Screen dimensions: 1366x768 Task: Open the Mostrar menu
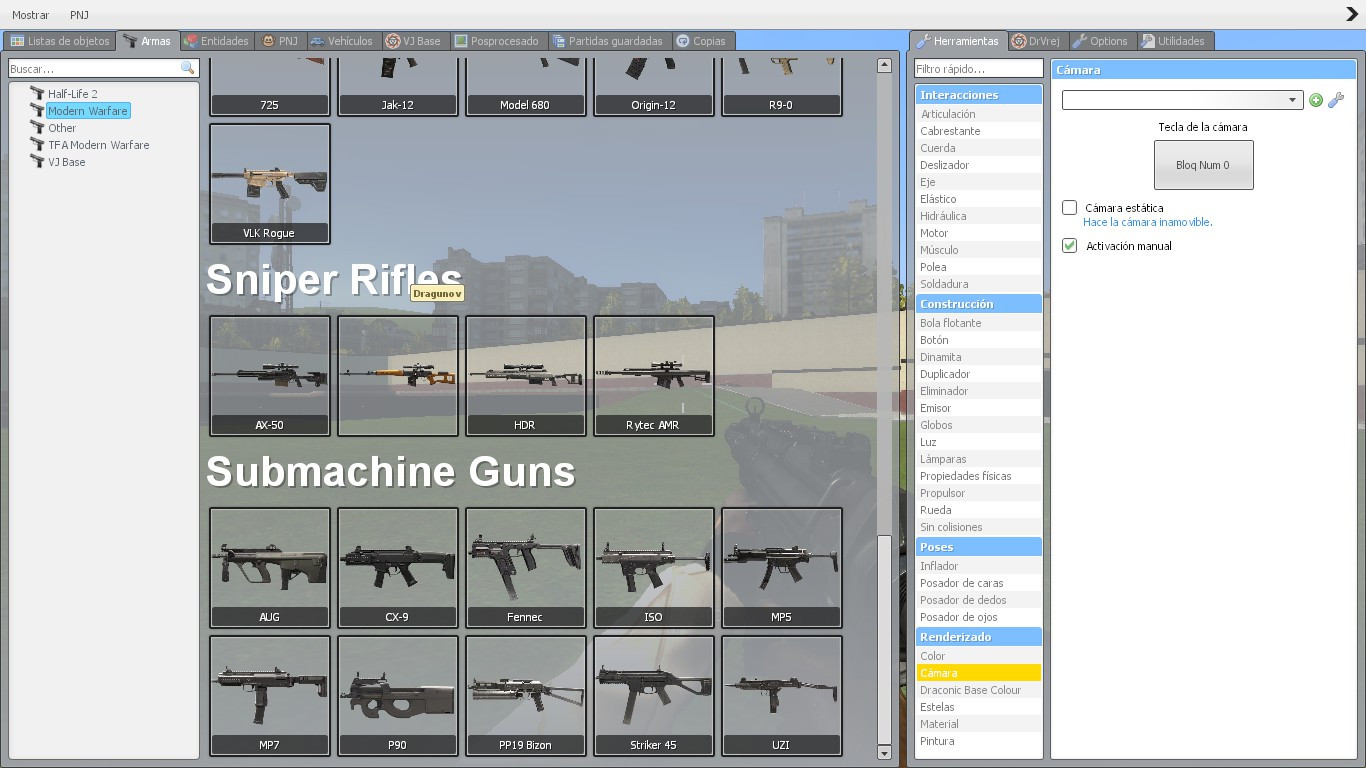point(30,14)
